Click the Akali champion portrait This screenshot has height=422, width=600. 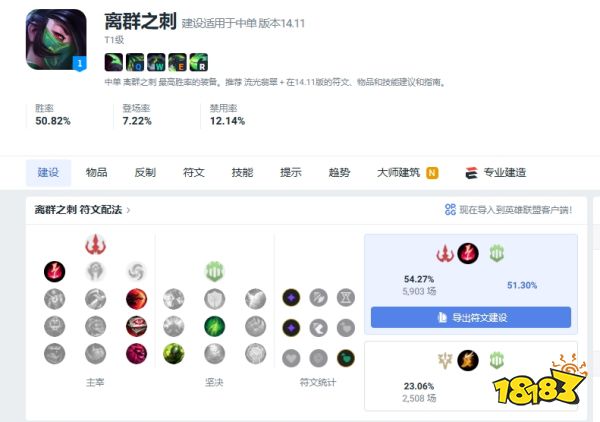(56, 40)
